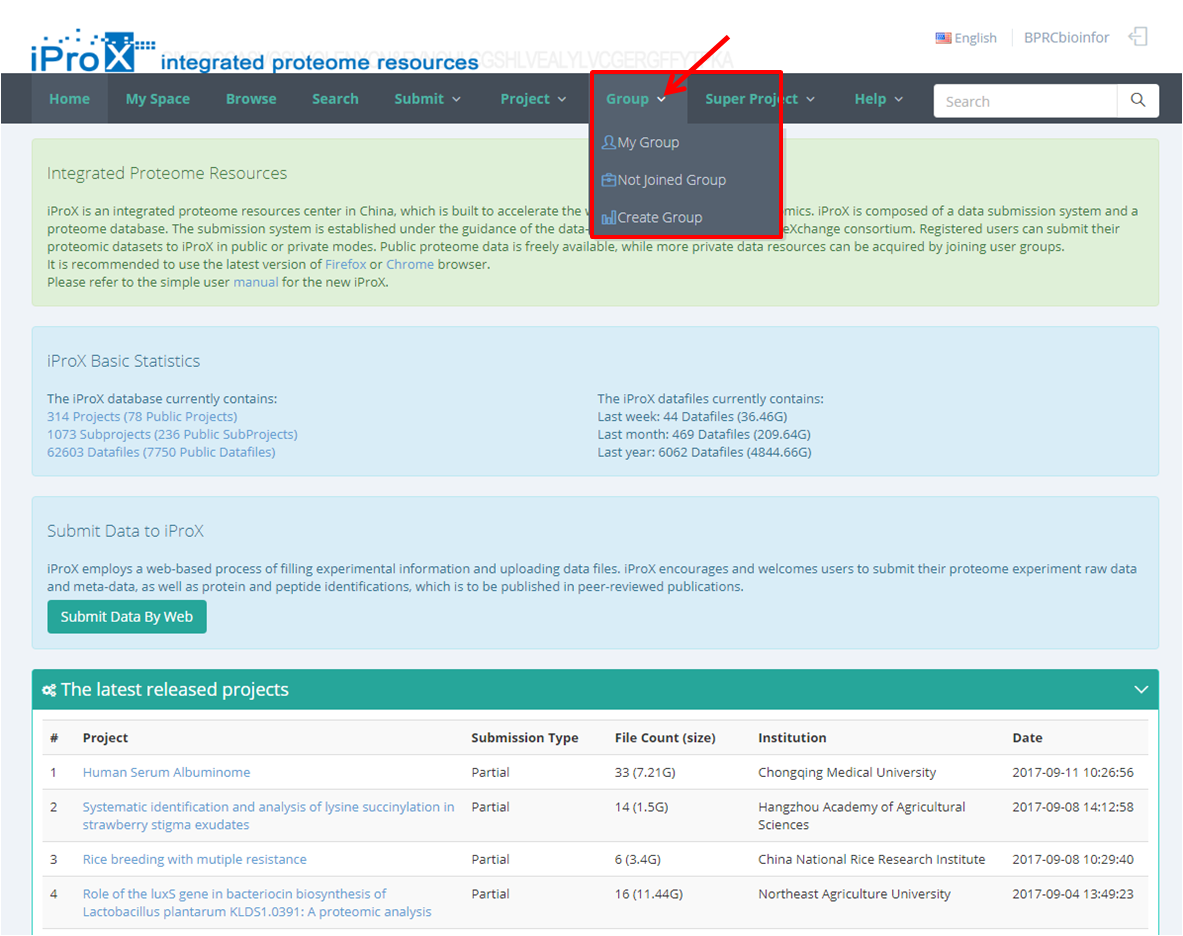
Task: Open Rice breeding with mutiple resistance
Action: click(195, 860)
